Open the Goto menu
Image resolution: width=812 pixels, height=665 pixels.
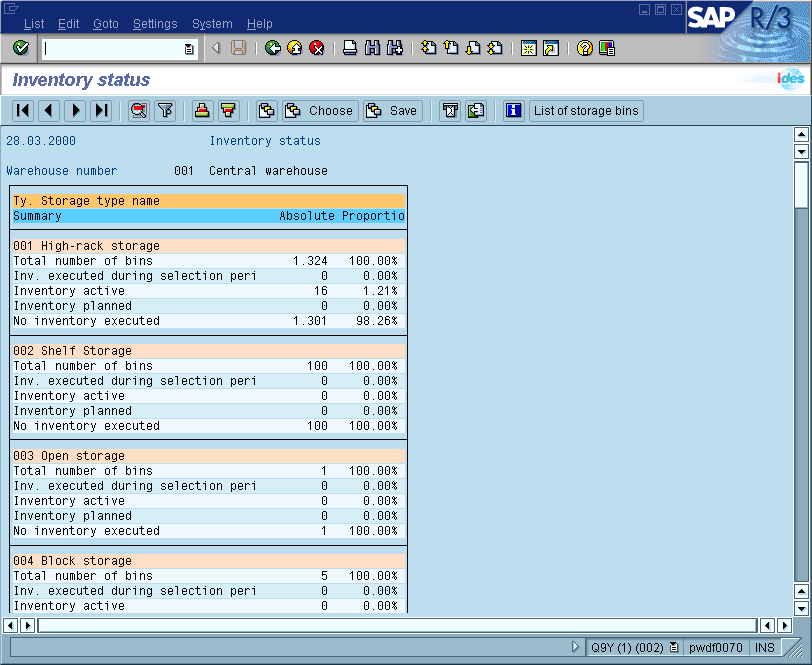click(105, 24)
